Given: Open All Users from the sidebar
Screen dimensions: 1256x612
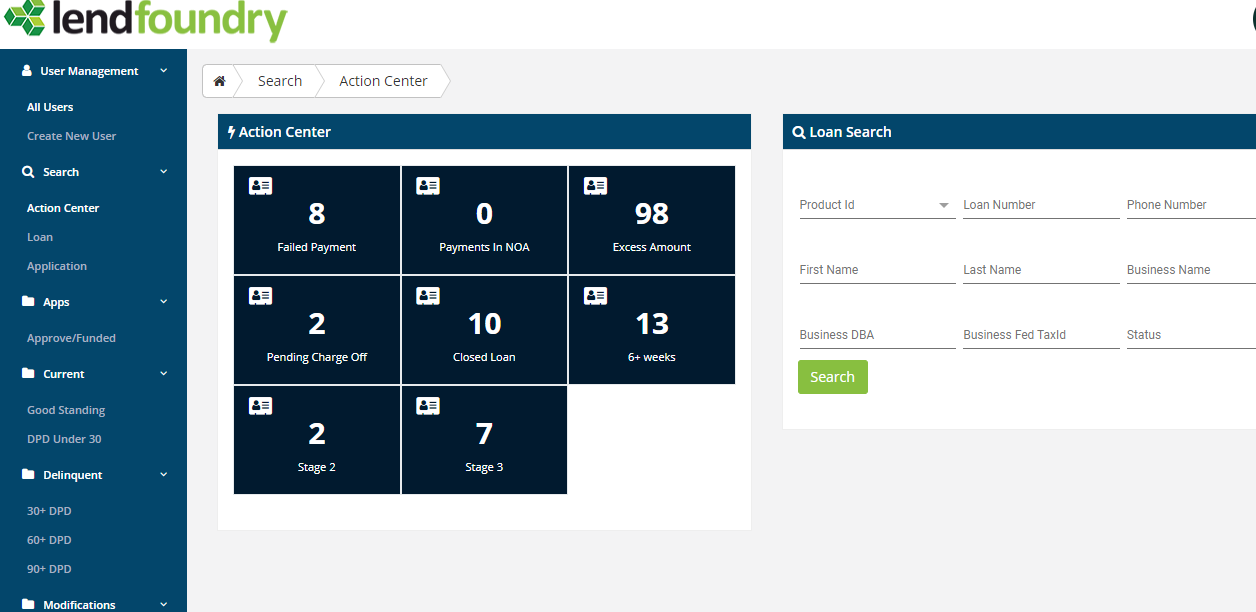Looking at the screenshot, I should click(50, 107).
